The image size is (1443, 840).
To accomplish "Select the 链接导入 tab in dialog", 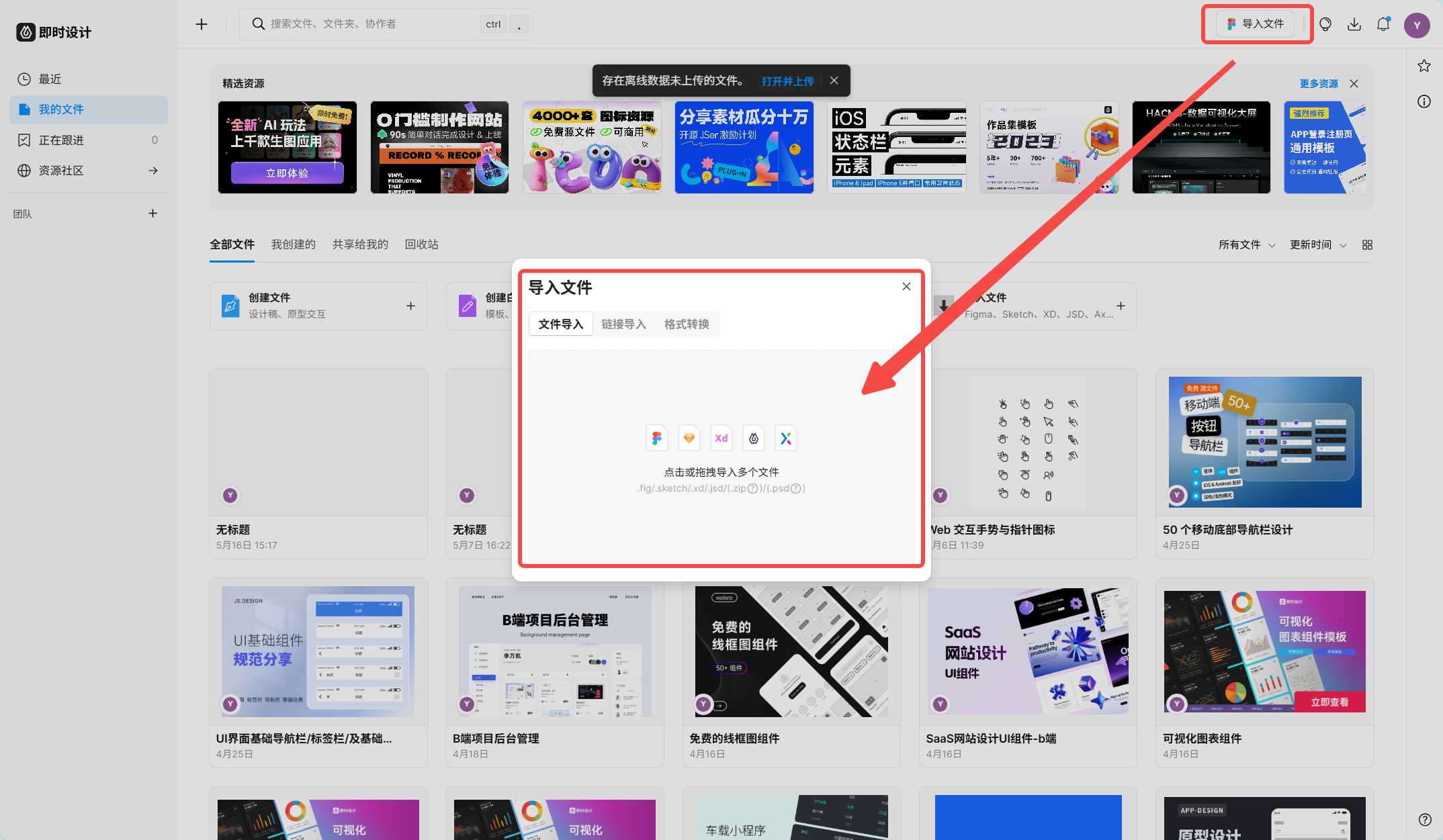I will pyautogui.click(x=623, y=324).
